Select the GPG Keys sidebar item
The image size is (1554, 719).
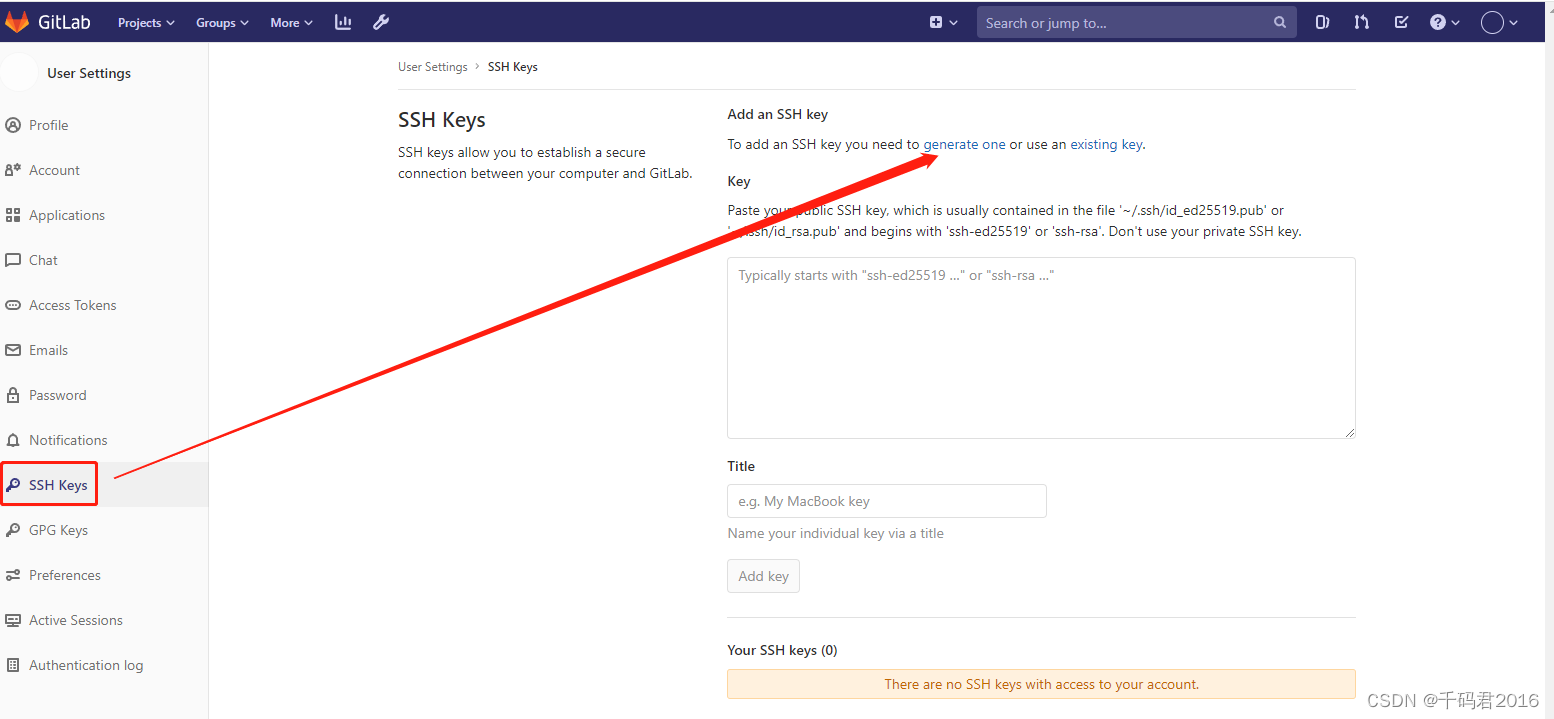(x=60, y=529)
